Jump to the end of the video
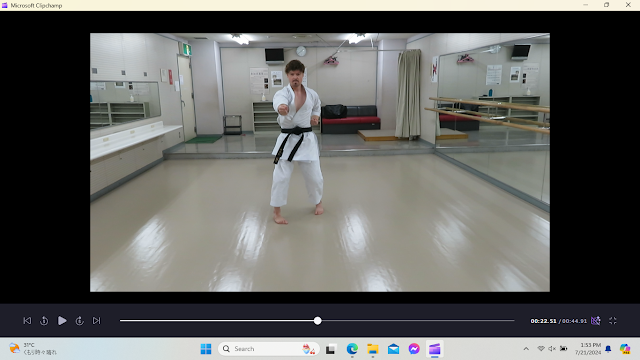The width and height of the screenshot is (640, 360). [x=96, y=321]
